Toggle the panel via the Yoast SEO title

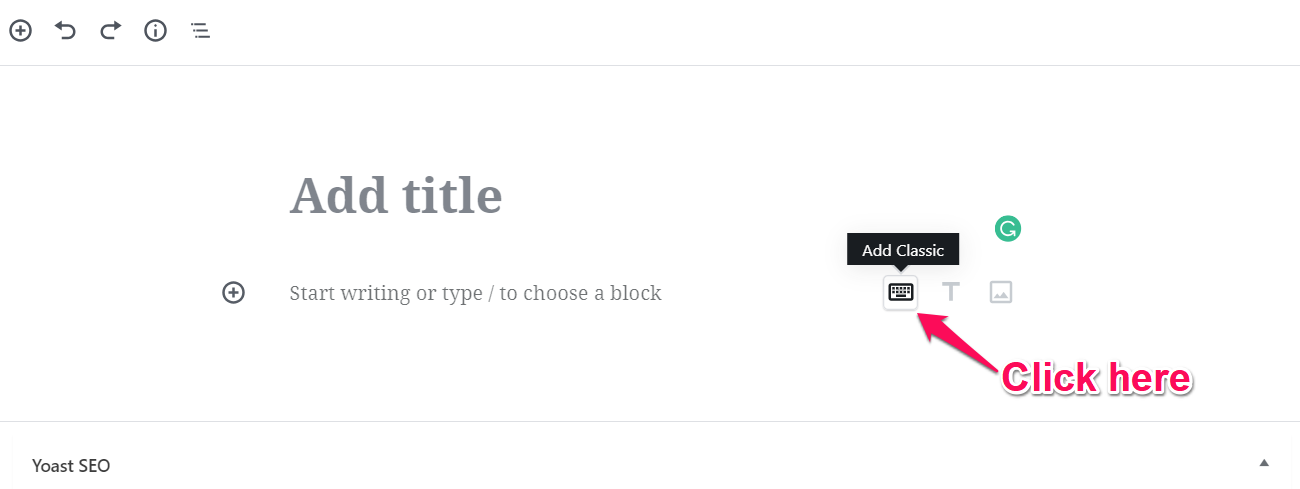71,466
